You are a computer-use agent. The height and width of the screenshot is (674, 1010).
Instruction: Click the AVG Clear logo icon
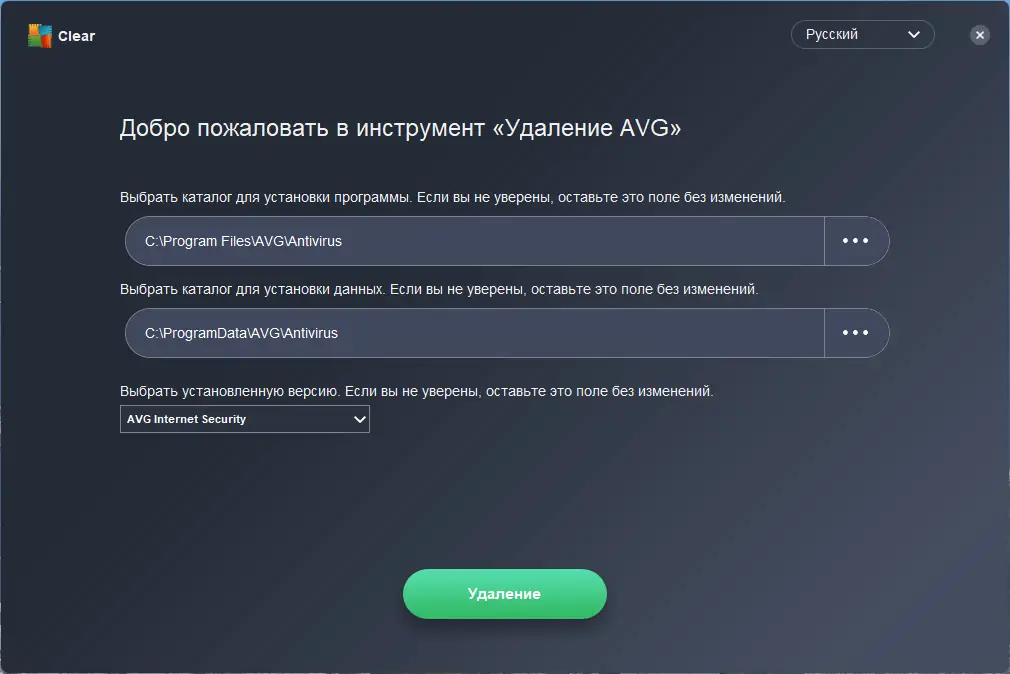point(40,36)
